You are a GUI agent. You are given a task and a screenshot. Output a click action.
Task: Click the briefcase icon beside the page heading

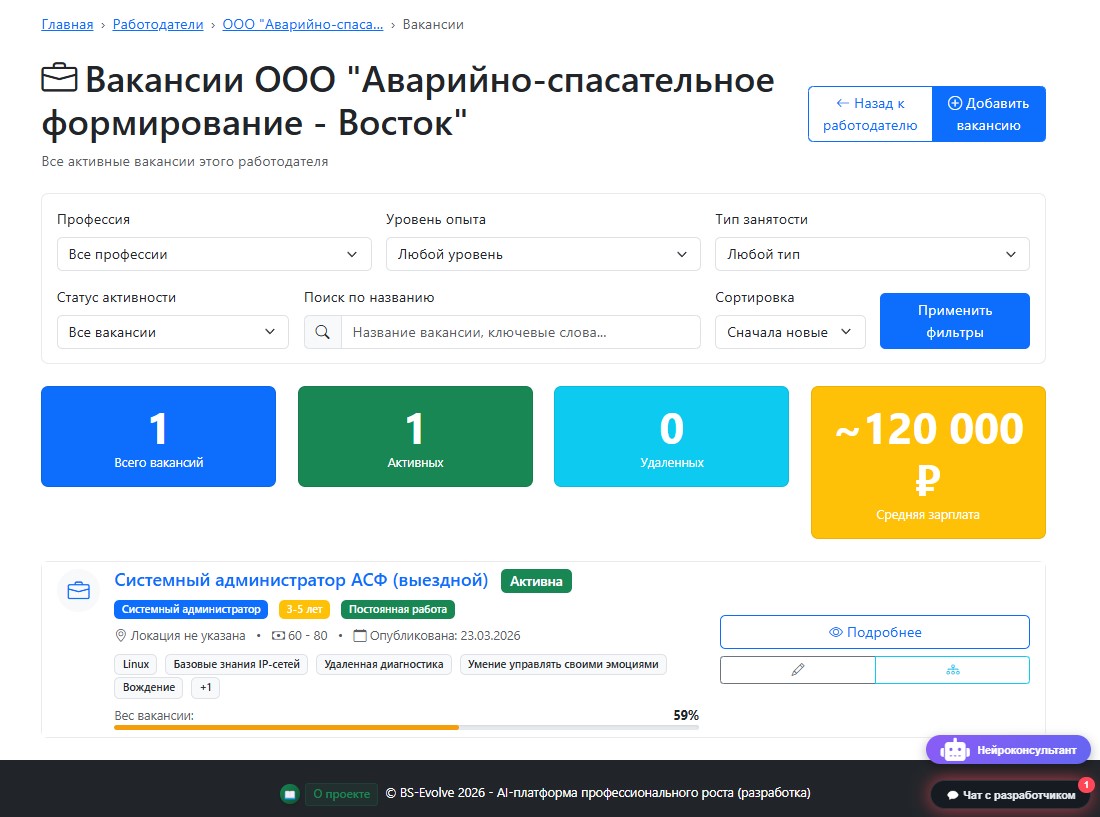(60, 78)
